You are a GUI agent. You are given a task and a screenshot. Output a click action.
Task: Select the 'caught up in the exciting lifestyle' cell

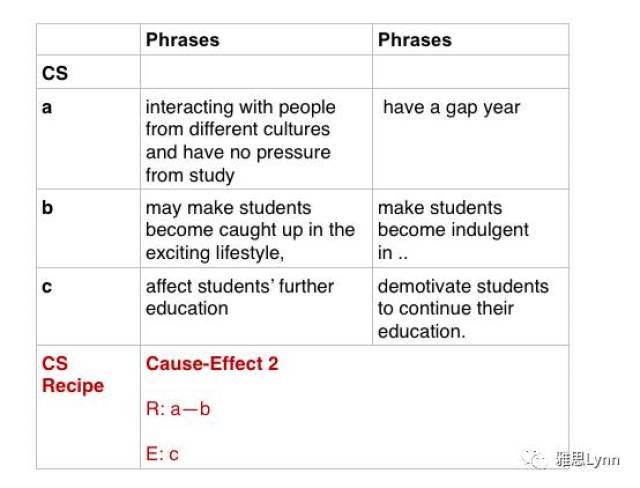250,230
